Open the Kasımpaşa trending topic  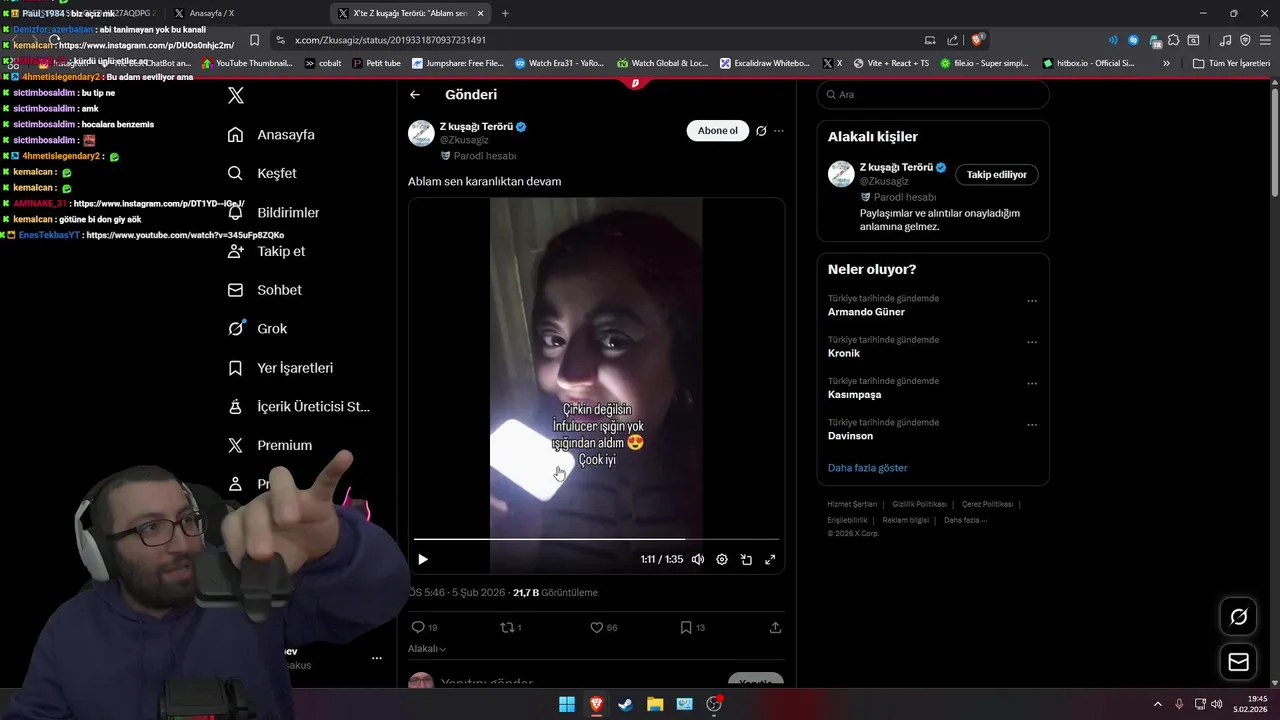pyautogui.click(x=854, y=394)
